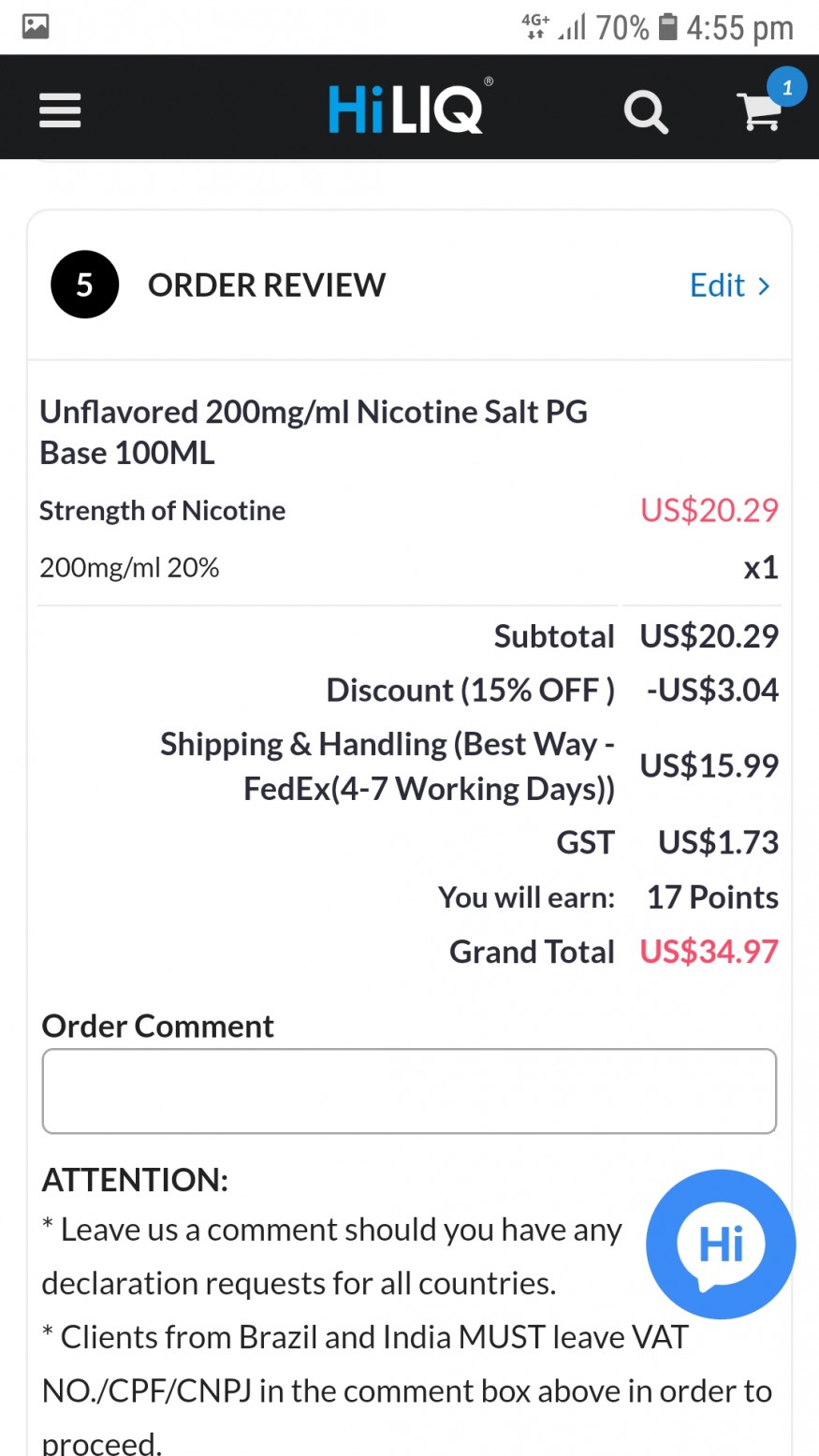Tap the Shipping & Handling FedEx label
819x1456 pixels.
click(388, 766)
